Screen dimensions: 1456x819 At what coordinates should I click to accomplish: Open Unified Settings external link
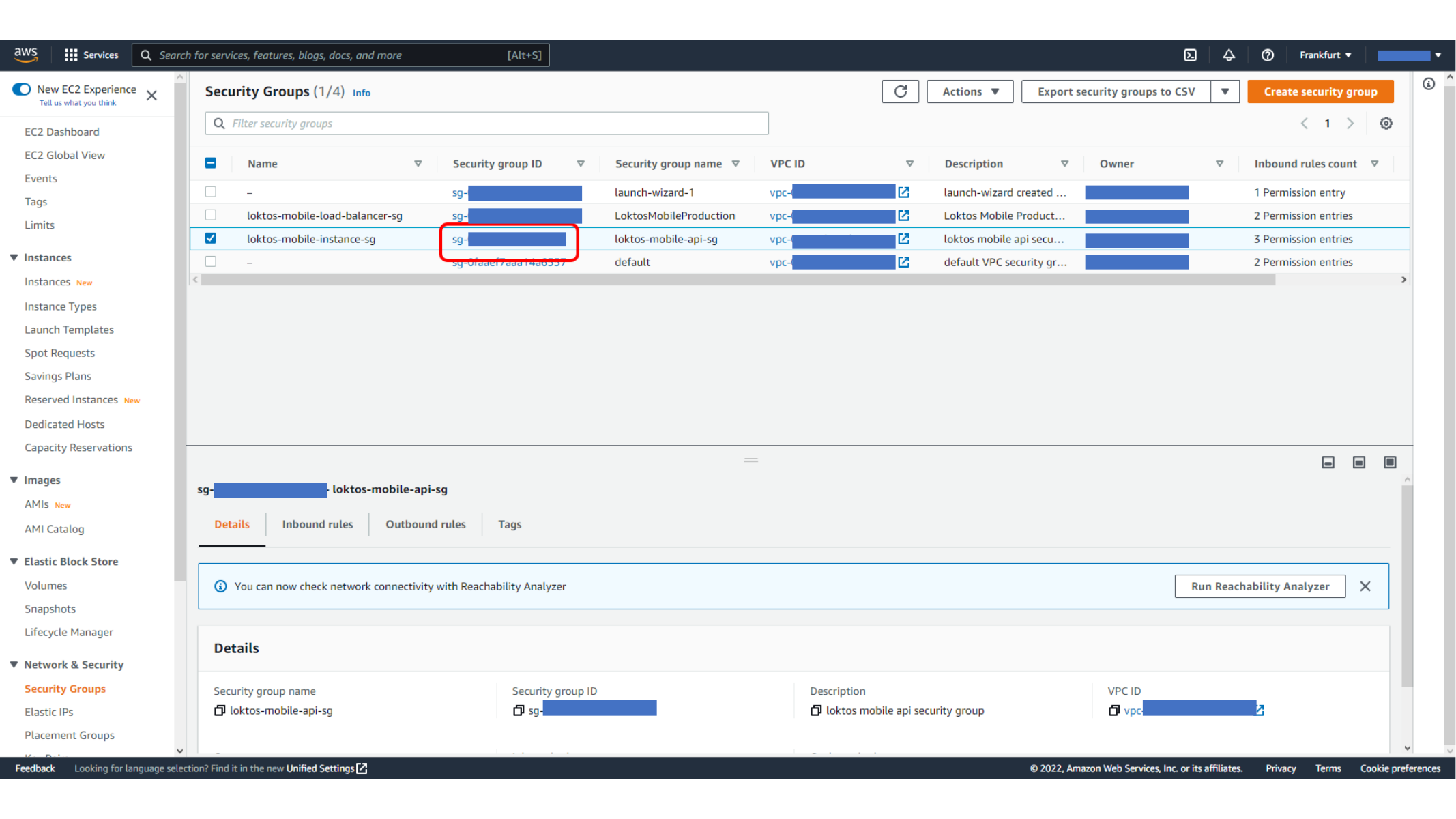pos(327,768)
